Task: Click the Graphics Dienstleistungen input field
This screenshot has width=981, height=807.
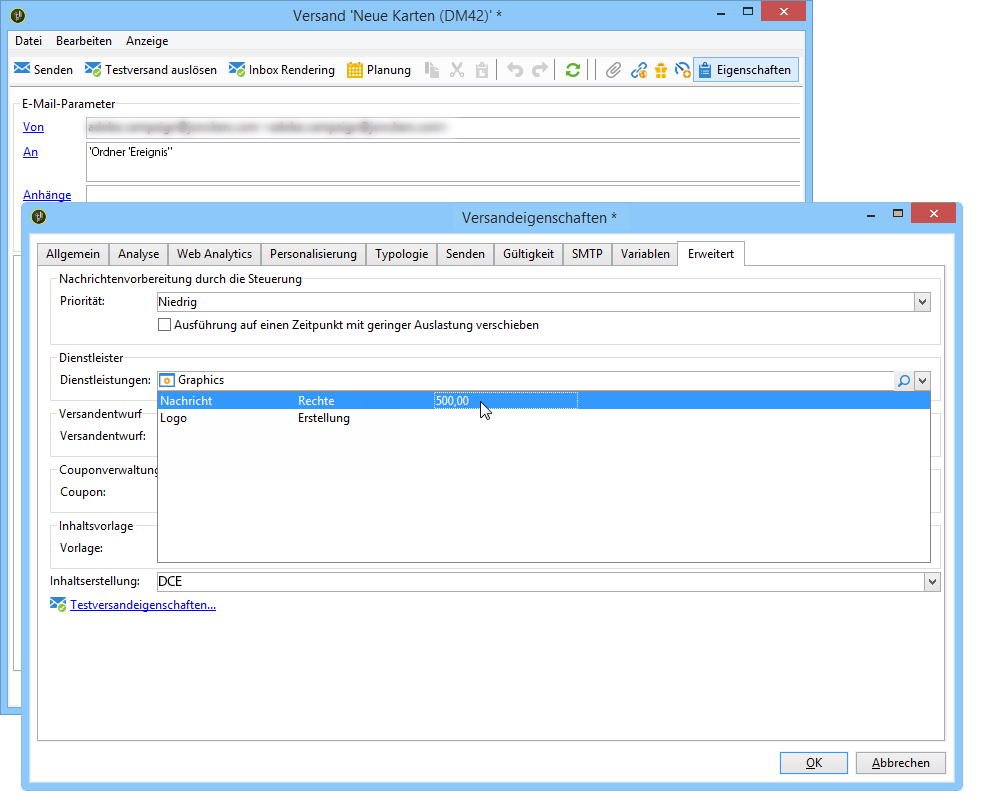Action: (x=526, y=380)
